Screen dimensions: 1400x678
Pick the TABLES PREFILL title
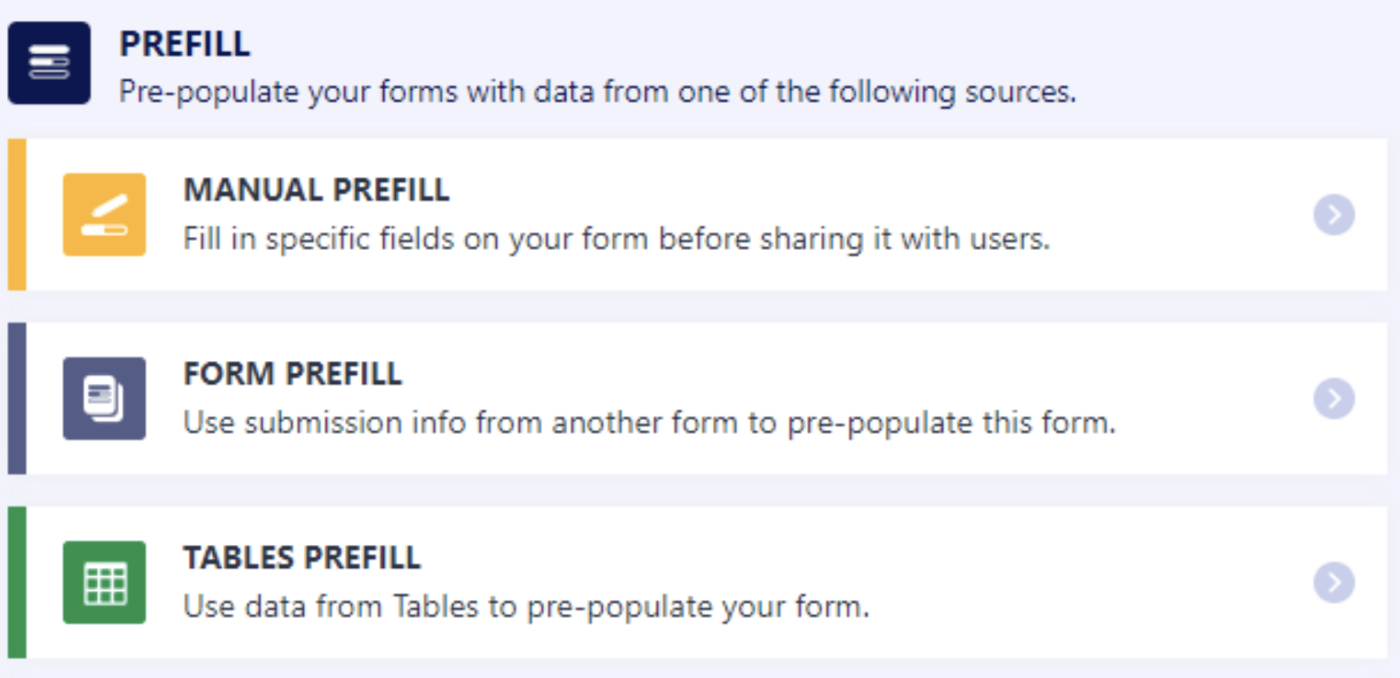click(x=302, y=558)
